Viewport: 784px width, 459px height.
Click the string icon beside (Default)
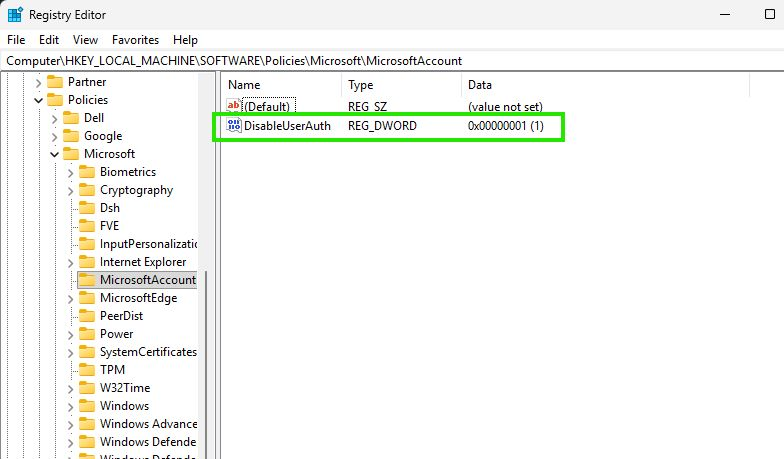coord(235,106)
